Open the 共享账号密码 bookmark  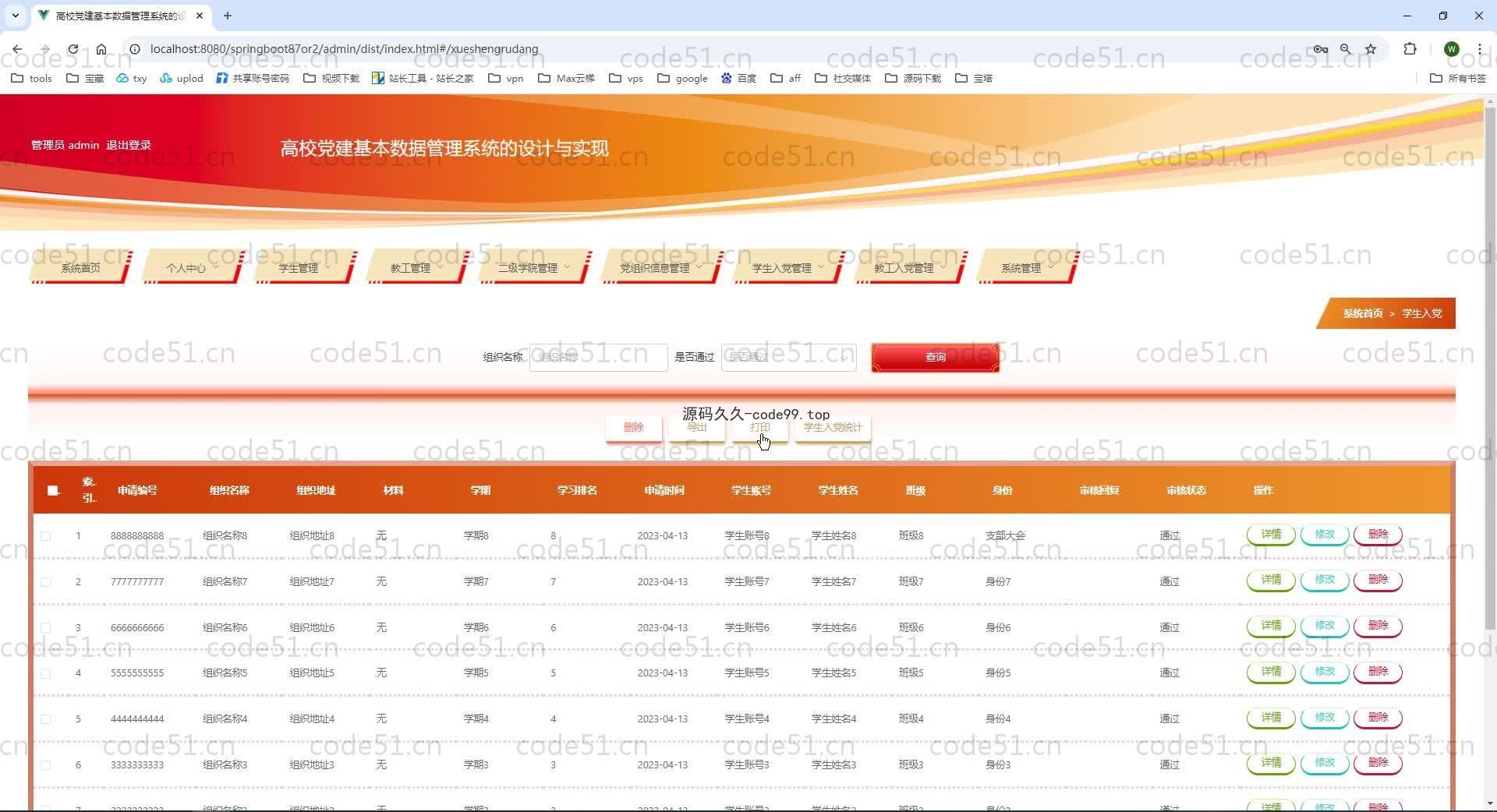tap(253, 78)
